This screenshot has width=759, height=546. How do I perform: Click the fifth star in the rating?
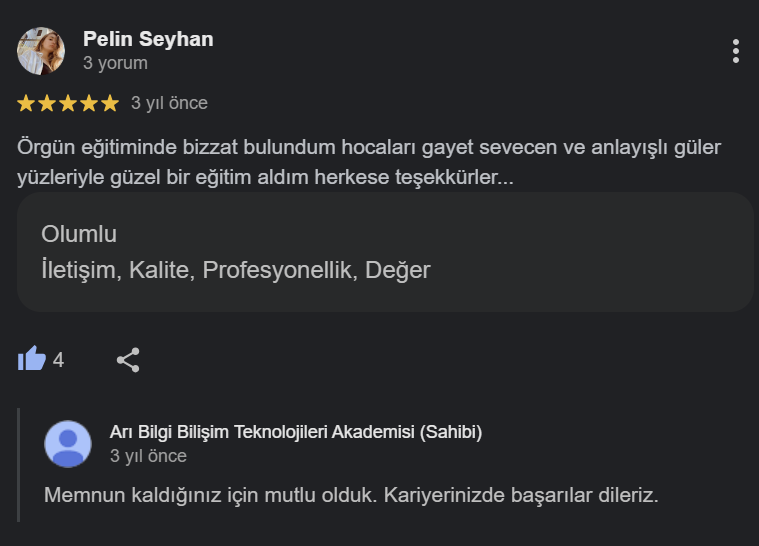tap(109, 103)
